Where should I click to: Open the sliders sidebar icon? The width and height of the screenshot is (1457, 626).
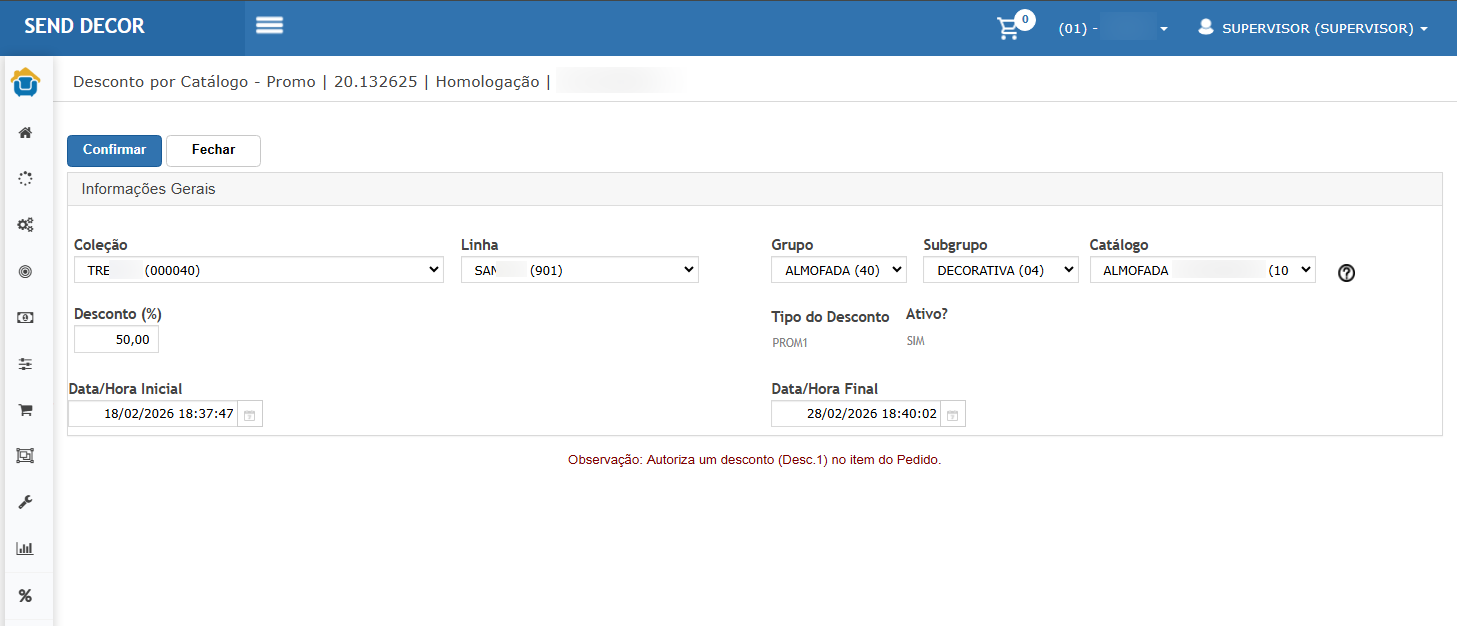tap(26, 364)
